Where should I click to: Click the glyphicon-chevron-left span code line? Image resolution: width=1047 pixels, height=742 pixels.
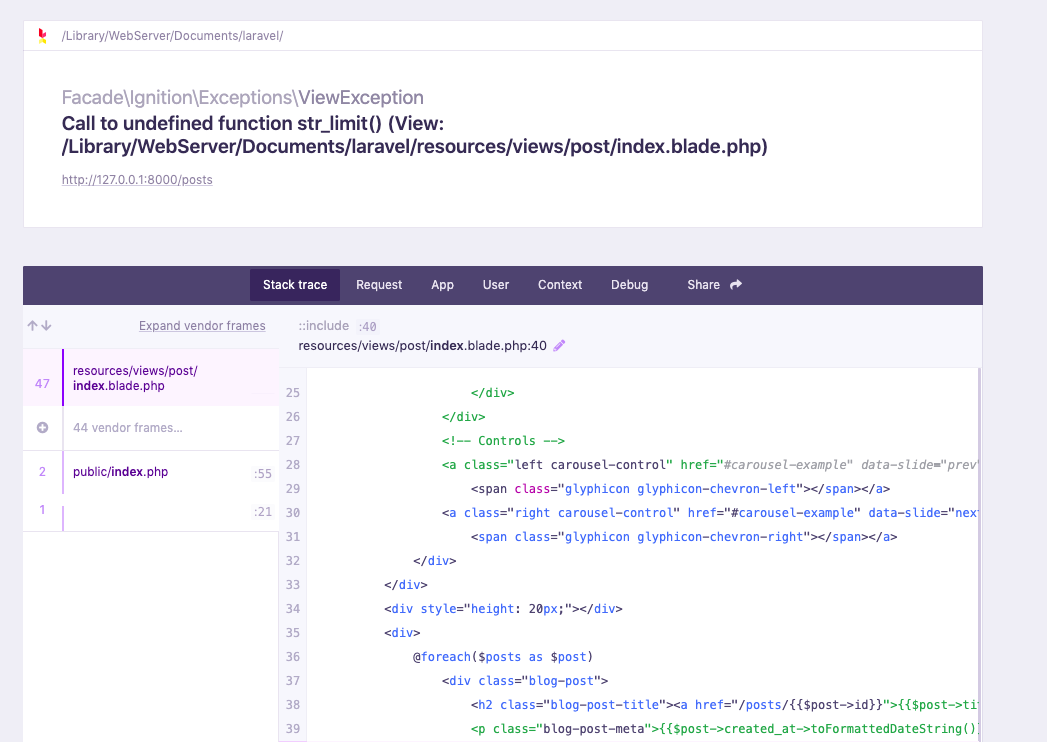coord(680,489)
